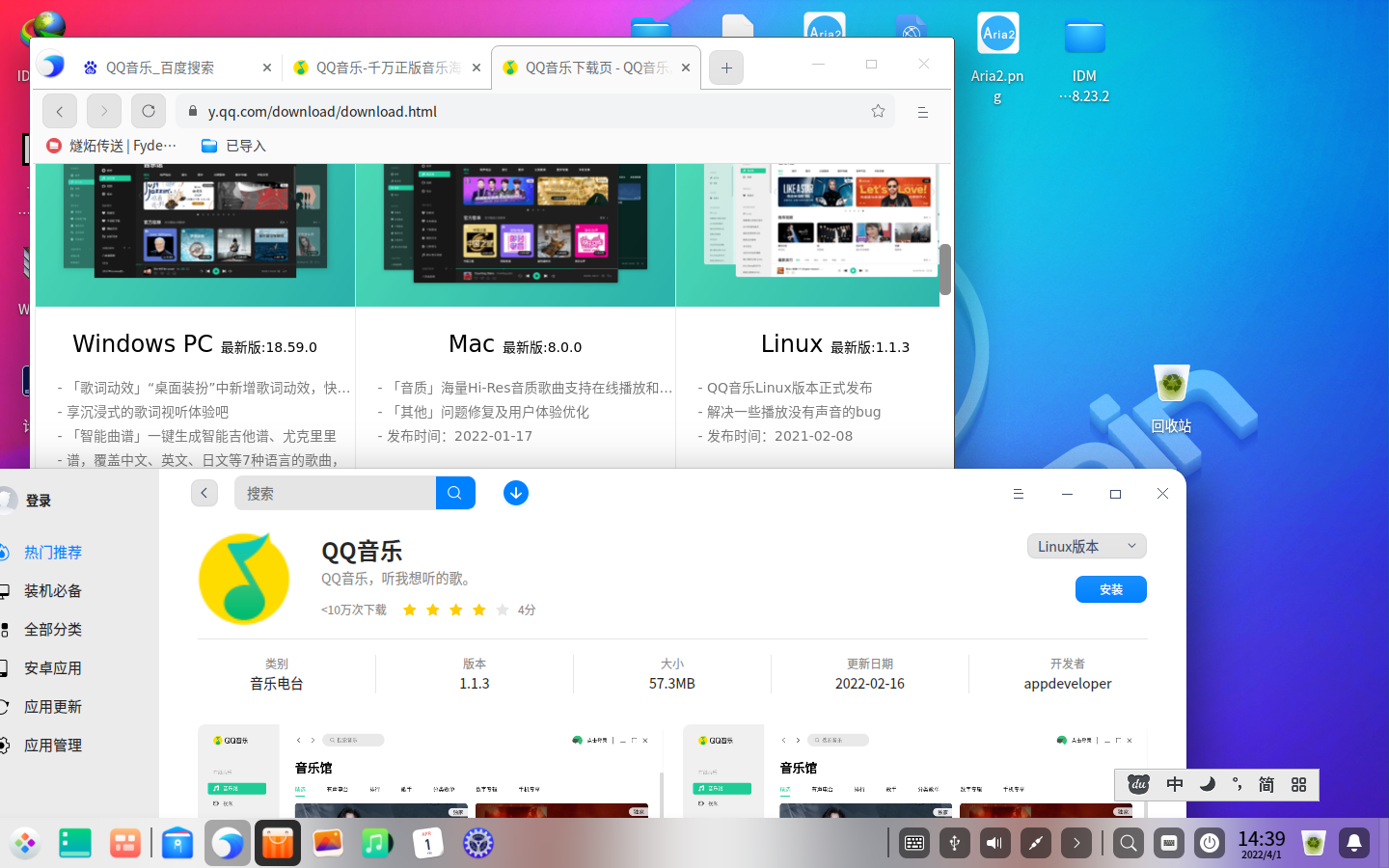Open the input method toolbox grid icon

(x=1299, y=784)
